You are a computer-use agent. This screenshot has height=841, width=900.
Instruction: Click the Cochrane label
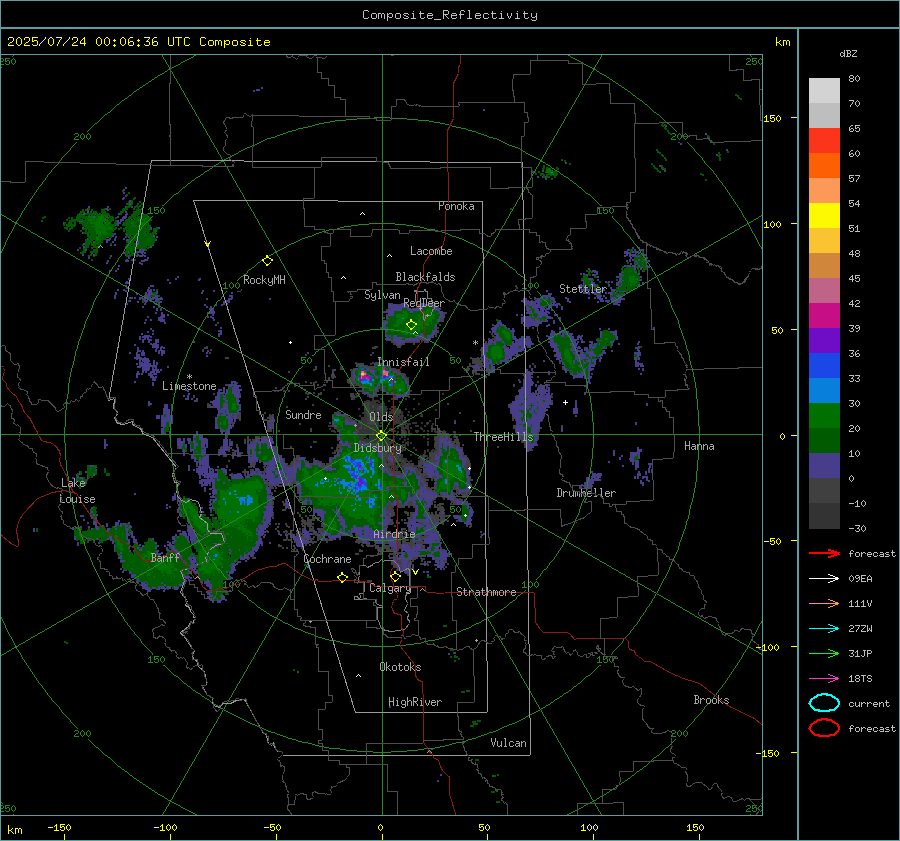tap(327, 559)
